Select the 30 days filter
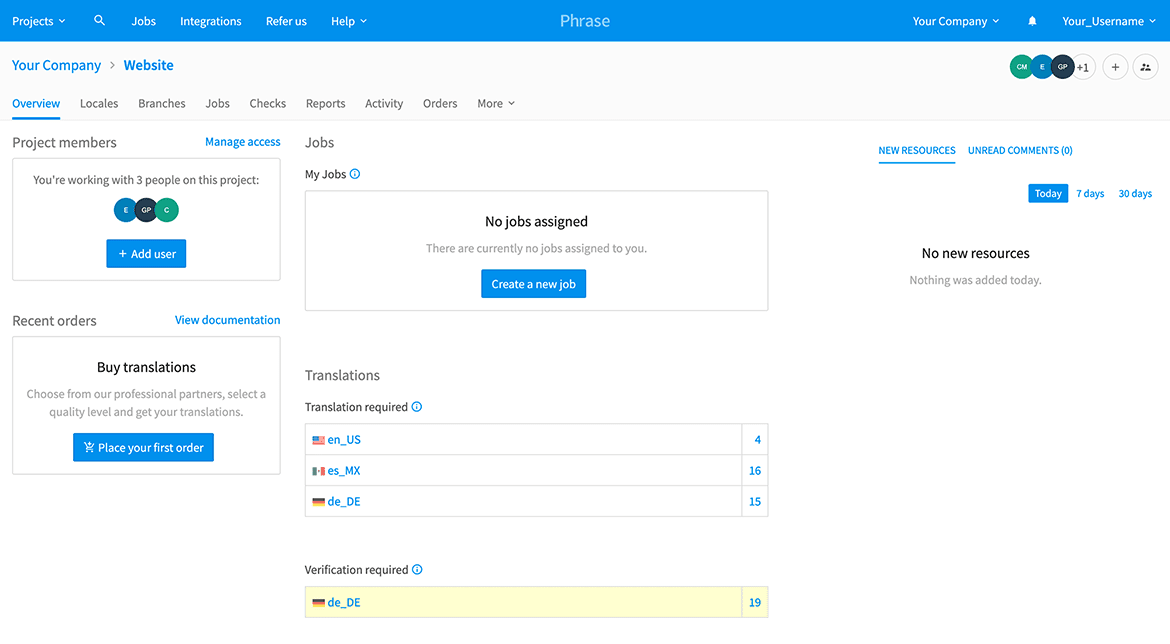 click(1135, 193)
